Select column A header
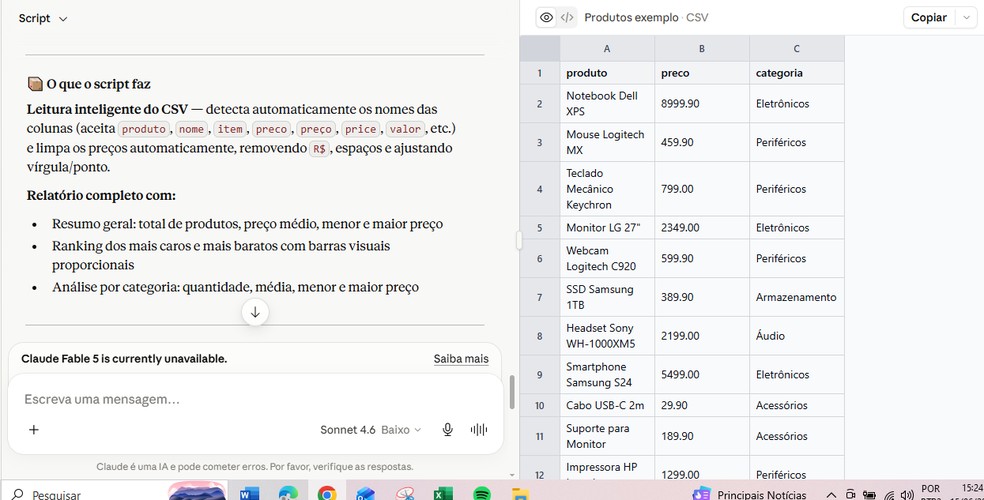Image resolution: width=984 pixels, height=500 pixels. pyautogui.click(x=607, y=48)
